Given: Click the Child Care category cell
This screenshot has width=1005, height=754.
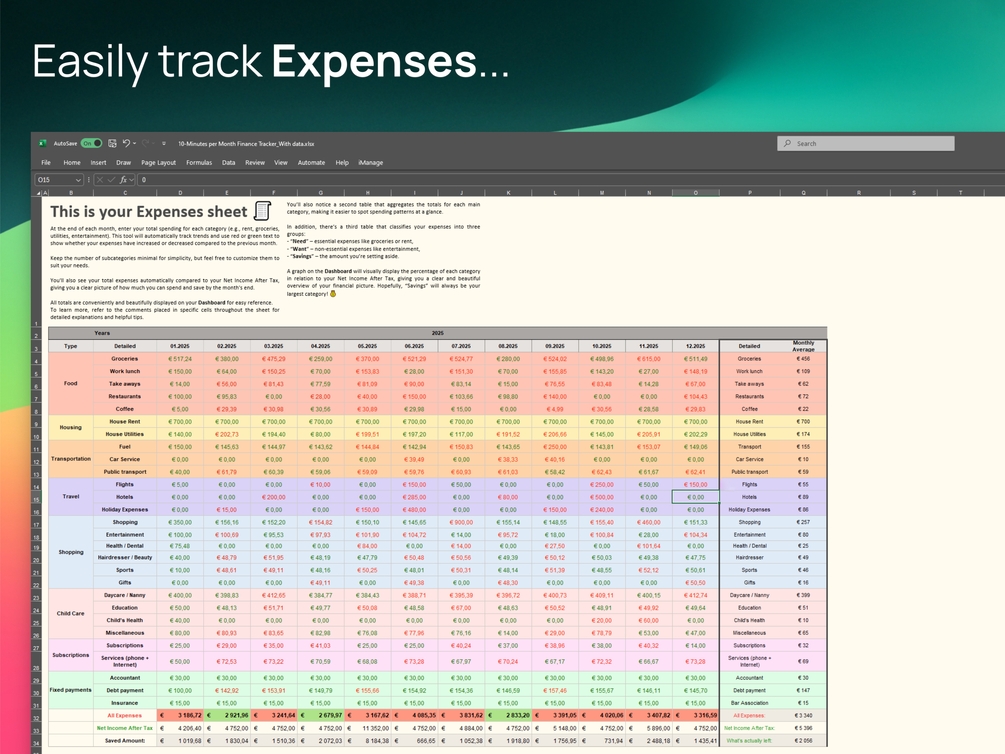Looking at the screenshot, I should 71,614.
